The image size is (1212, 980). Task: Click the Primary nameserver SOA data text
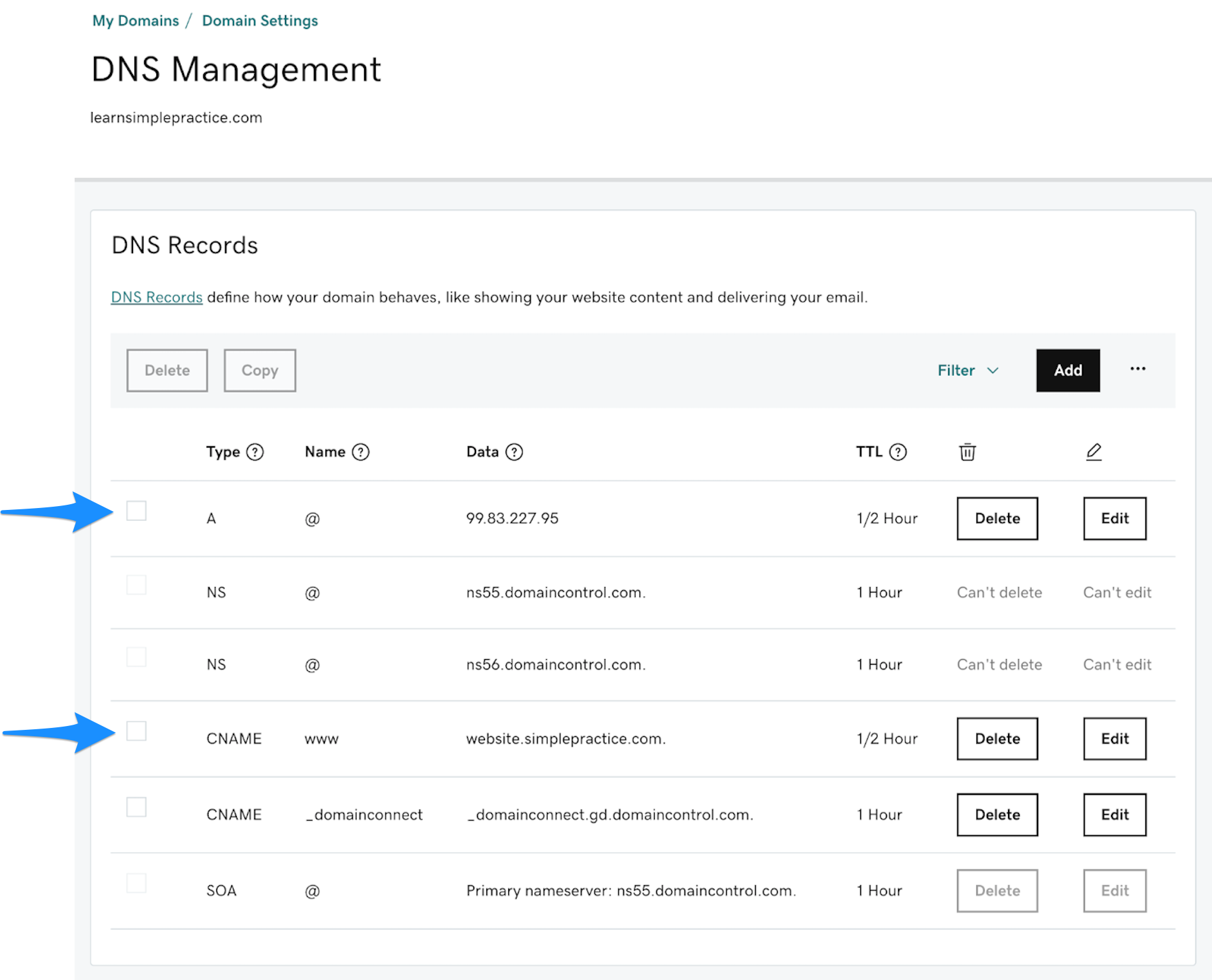(631, 891)
